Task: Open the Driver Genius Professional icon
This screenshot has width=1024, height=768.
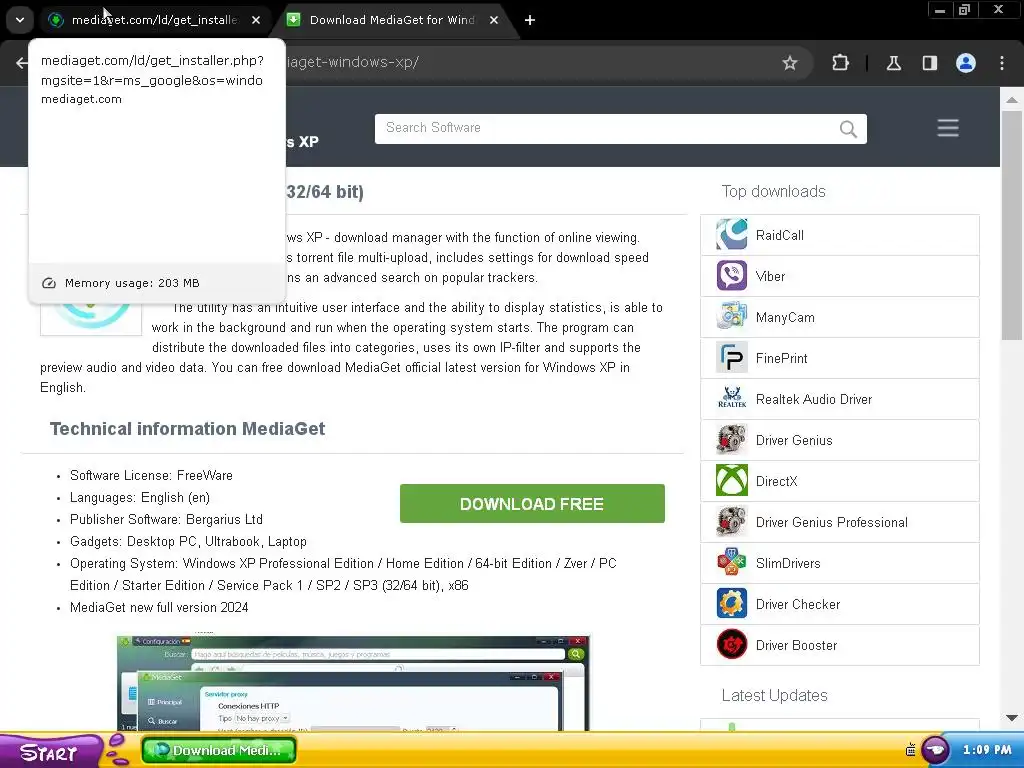Action: tap(731, 522)
